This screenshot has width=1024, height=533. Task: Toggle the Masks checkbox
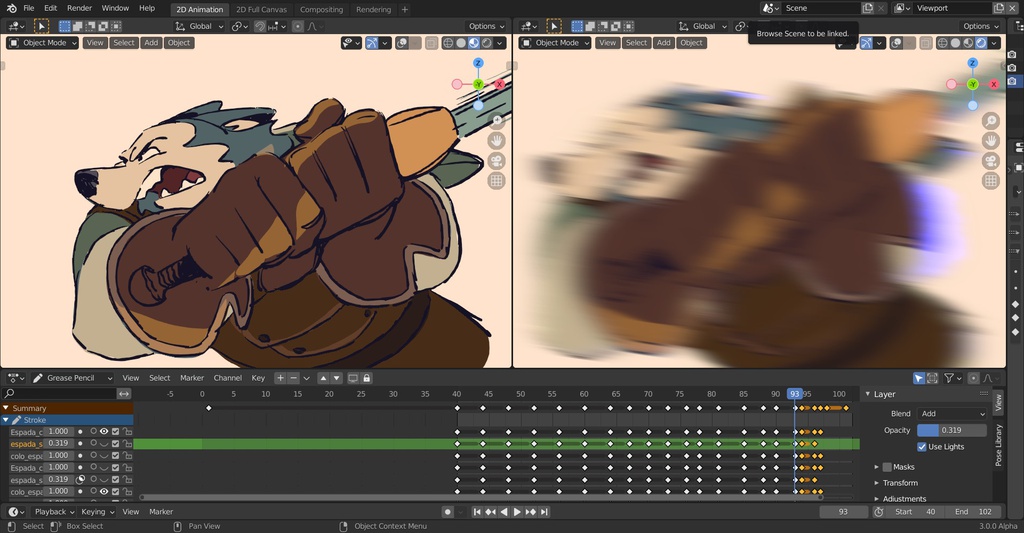click(887, 467)
